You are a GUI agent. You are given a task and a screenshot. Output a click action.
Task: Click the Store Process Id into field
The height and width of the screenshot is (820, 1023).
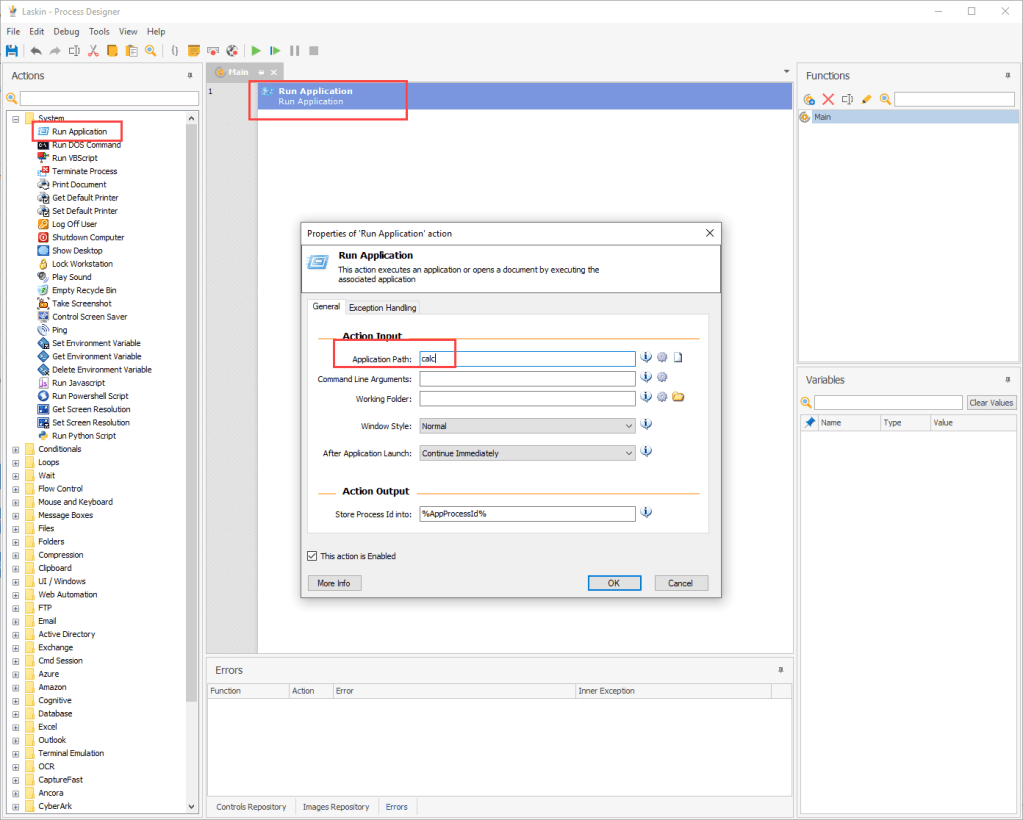click(527, 514)
